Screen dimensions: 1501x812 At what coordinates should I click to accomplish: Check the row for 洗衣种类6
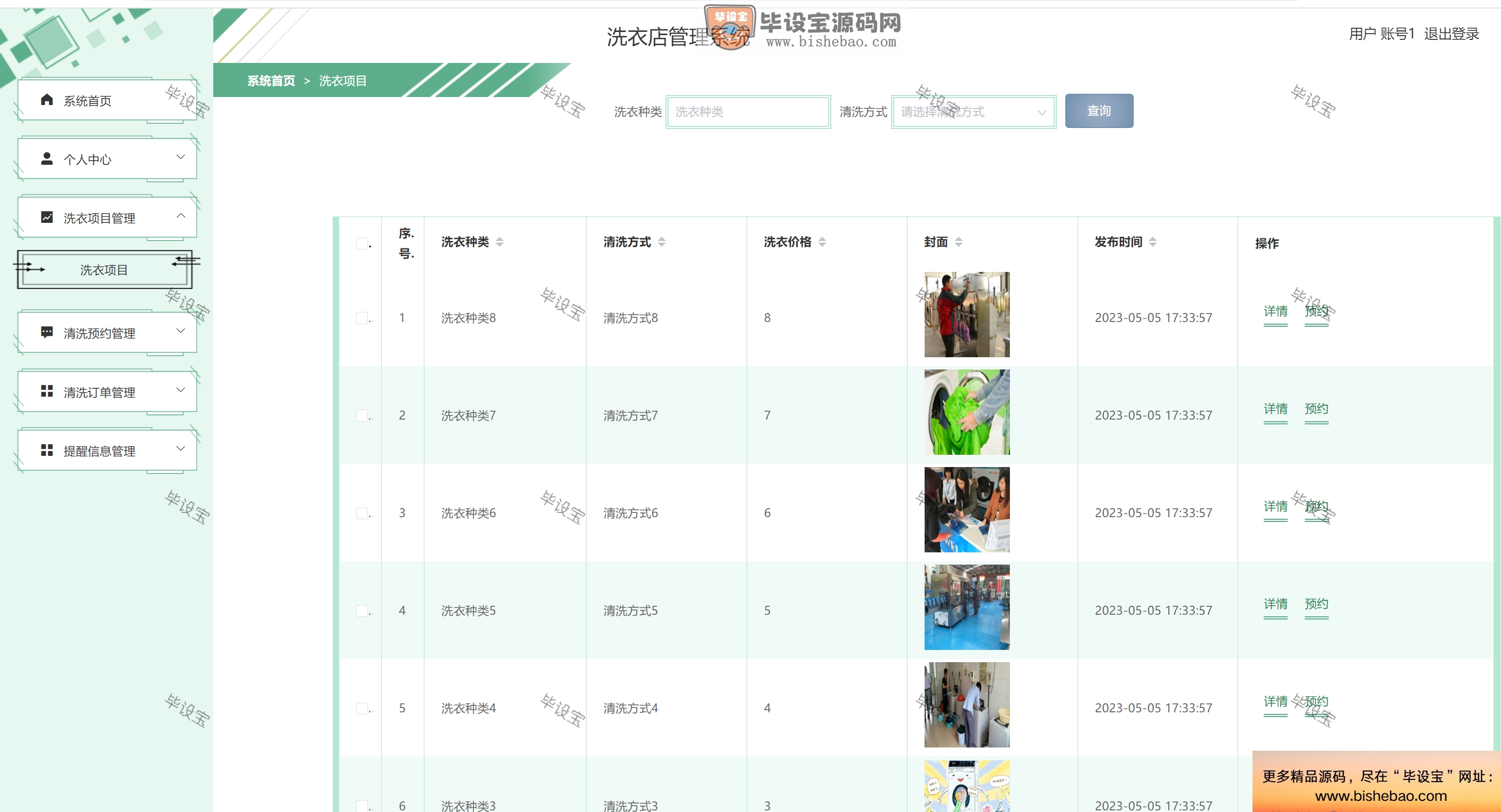[362, 513]
